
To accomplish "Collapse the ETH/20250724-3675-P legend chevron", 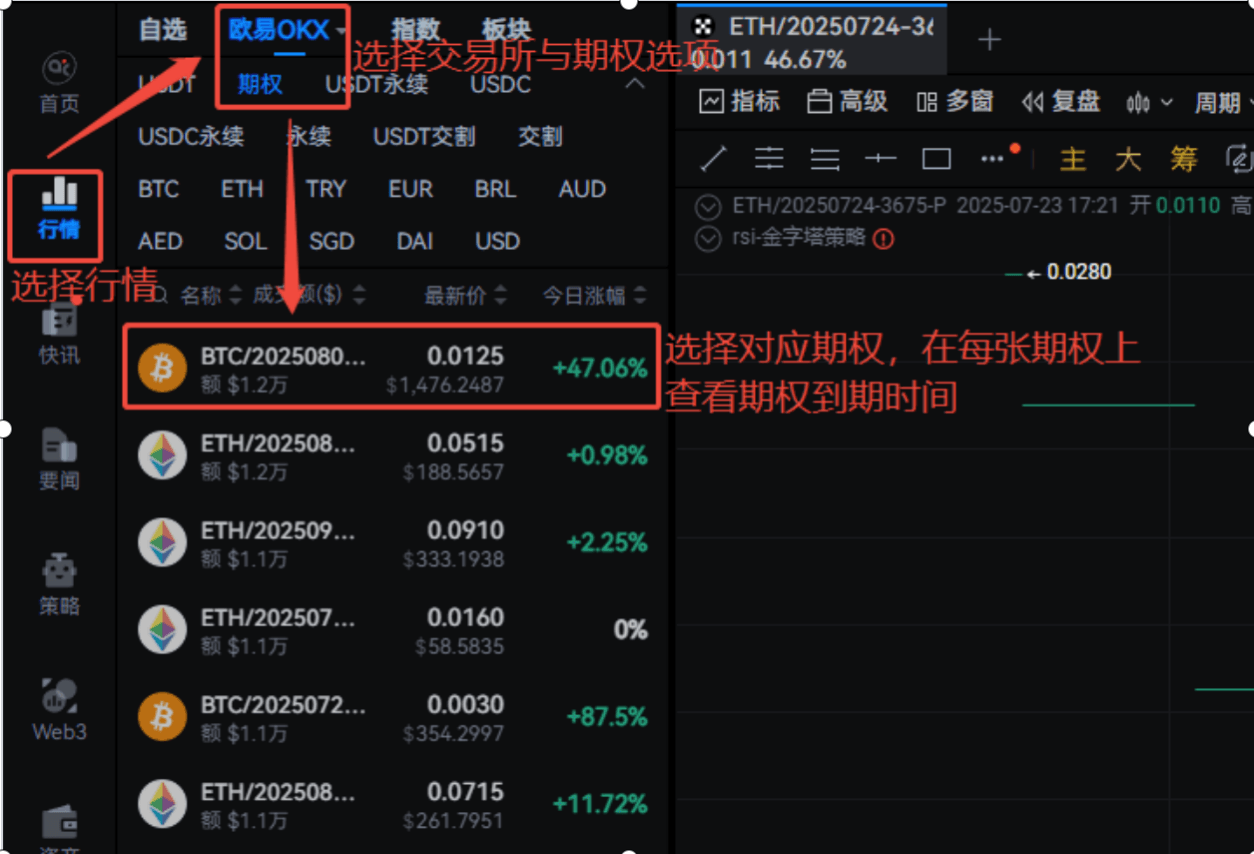I will pyautogui.click(x=708, y=207).
